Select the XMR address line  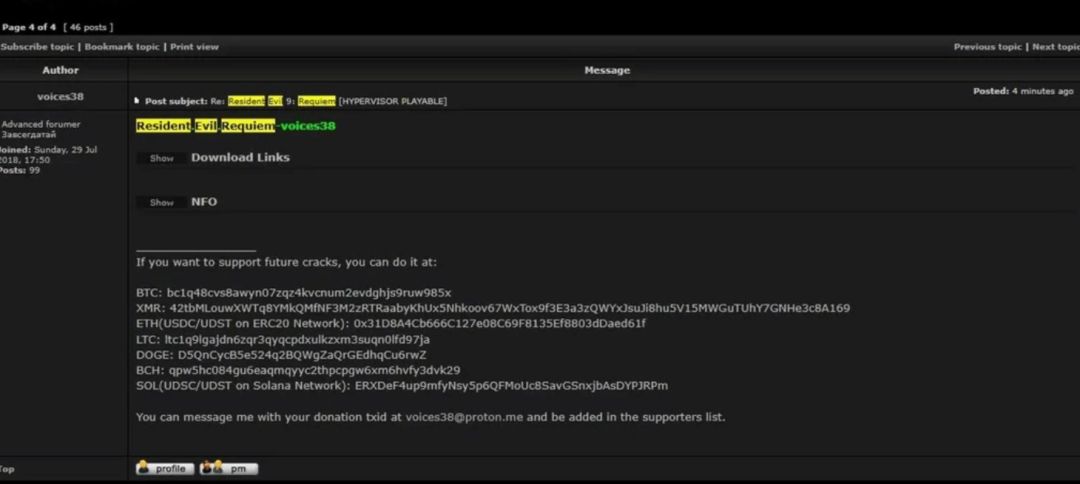coord(492,308)
